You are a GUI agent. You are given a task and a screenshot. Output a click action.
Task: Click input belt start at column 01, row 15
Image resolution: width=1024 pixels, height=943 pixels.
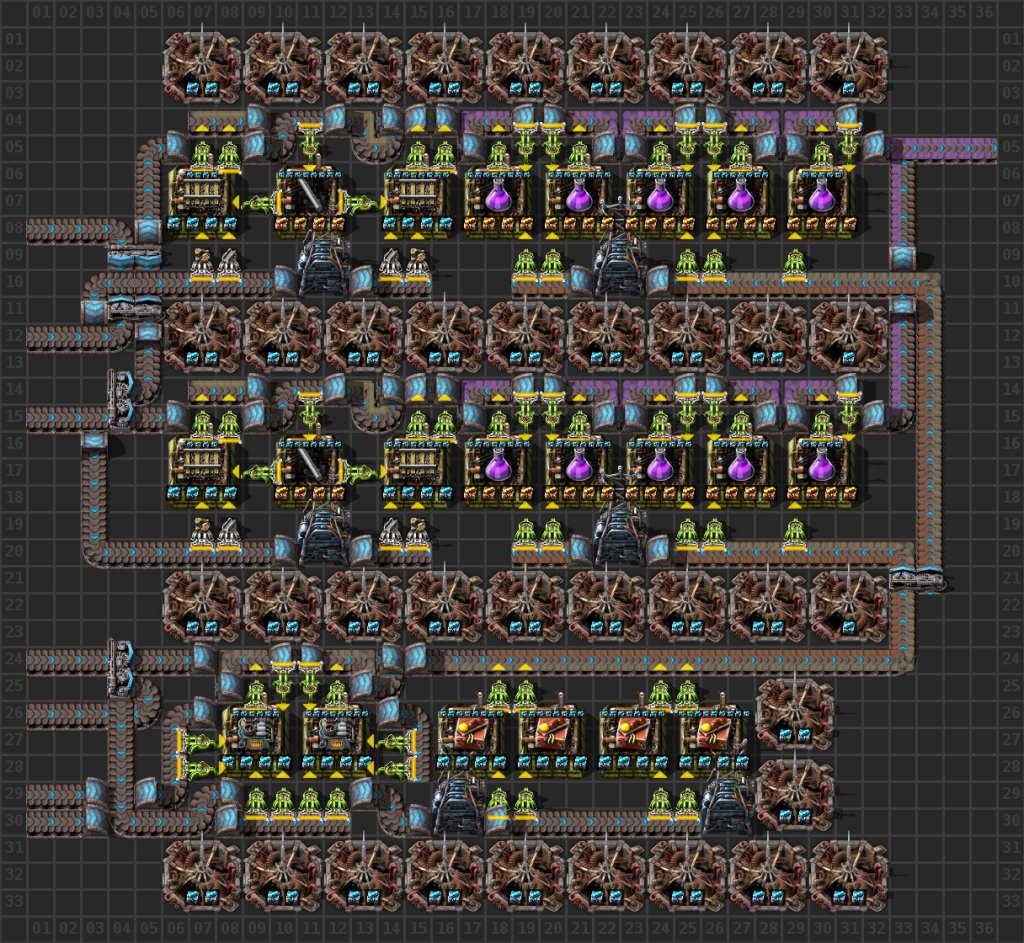[x=40, y=417]
